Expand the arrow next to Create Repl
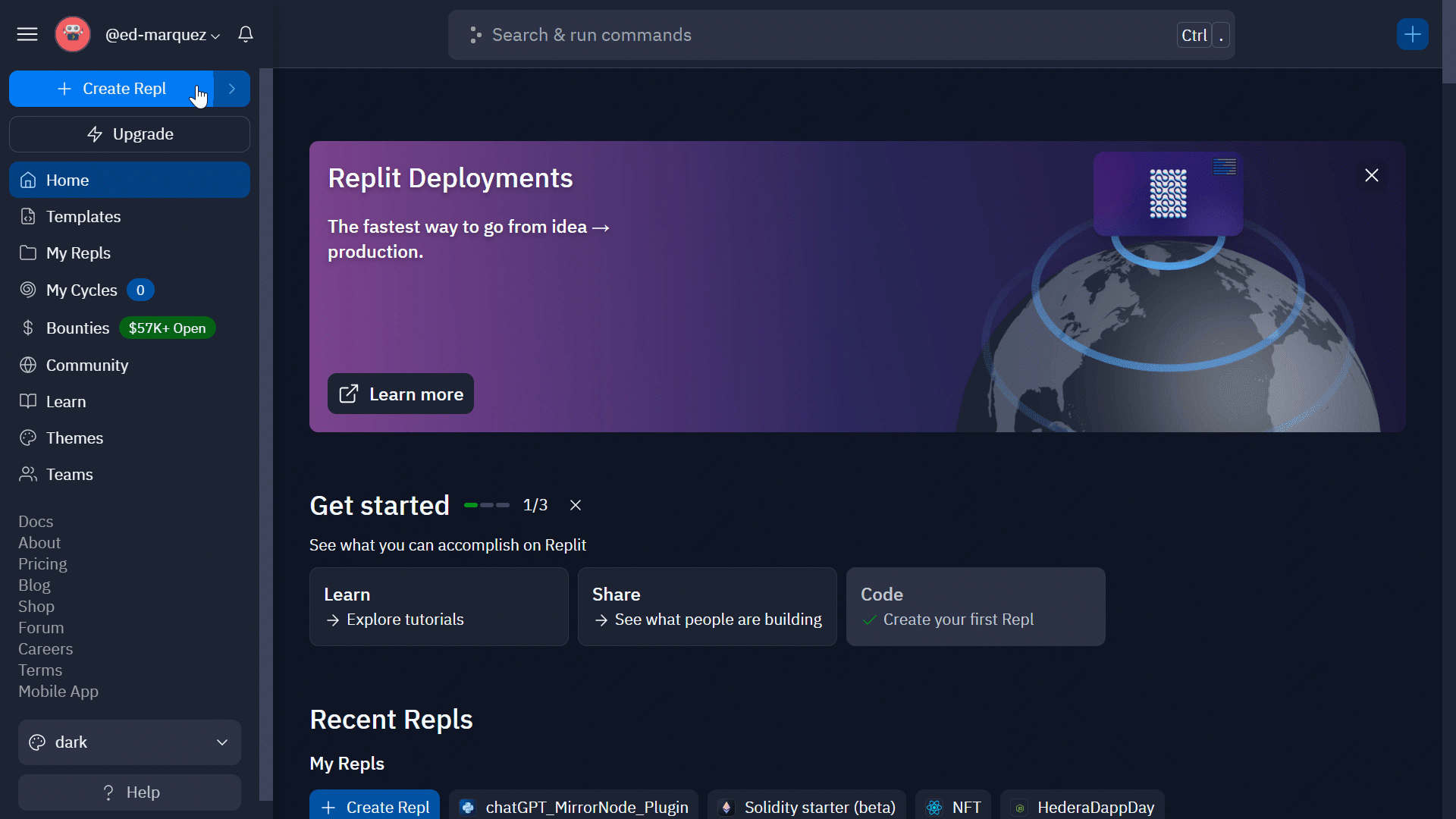 click(232, 89)
